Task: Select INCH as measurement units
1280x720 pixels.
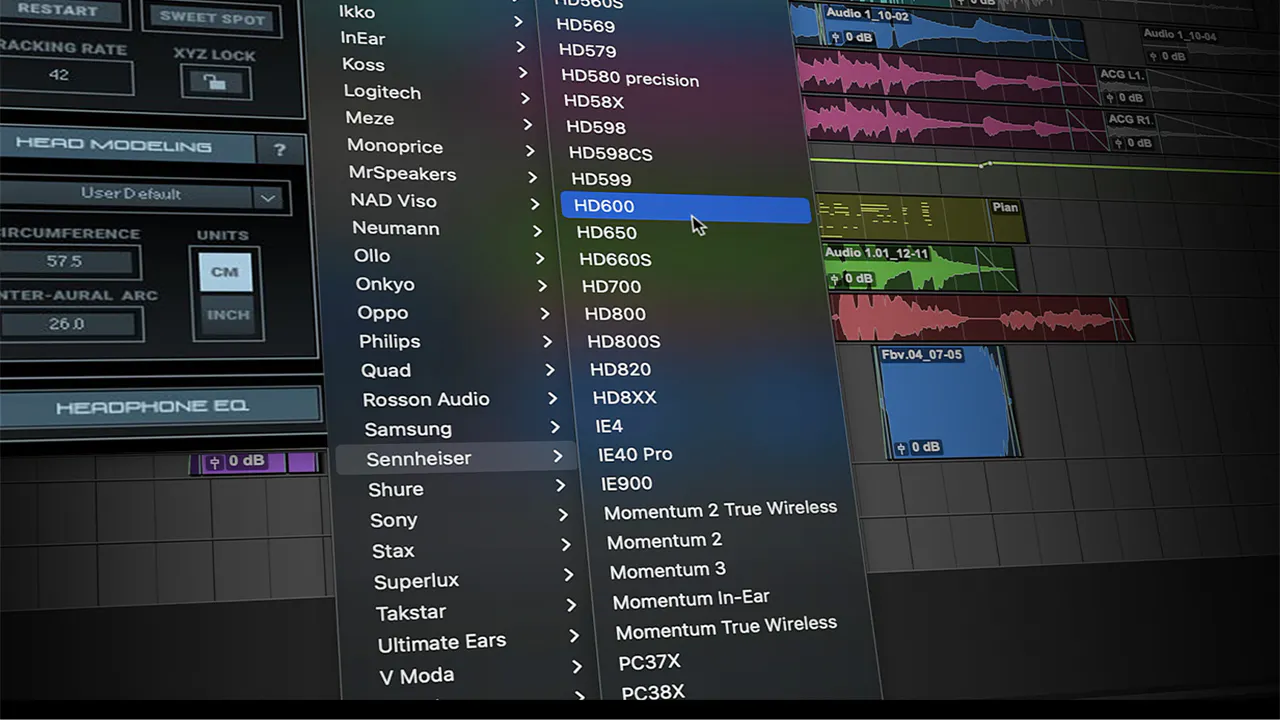Action: pos(228,315)
